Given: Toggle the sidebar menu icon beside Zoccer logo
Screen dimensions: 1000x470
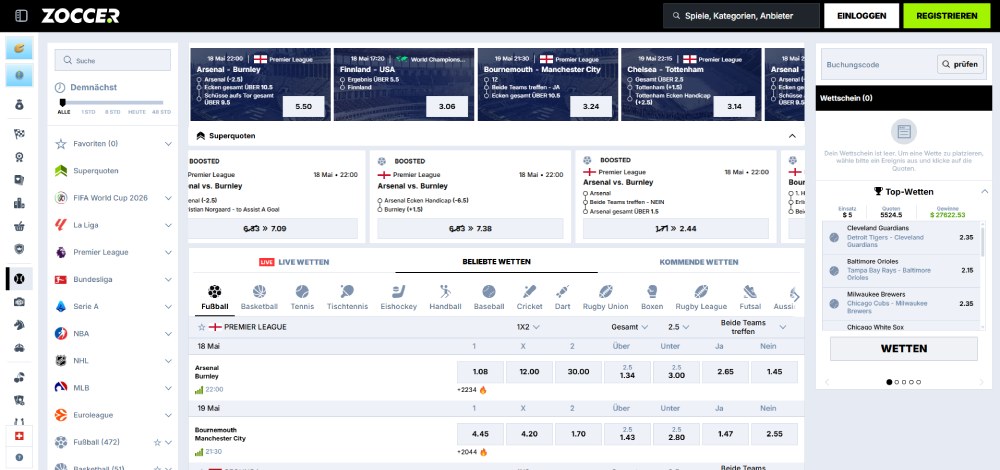Looking at the screenshot, I should pyautogui.click(x=21, y=16).
